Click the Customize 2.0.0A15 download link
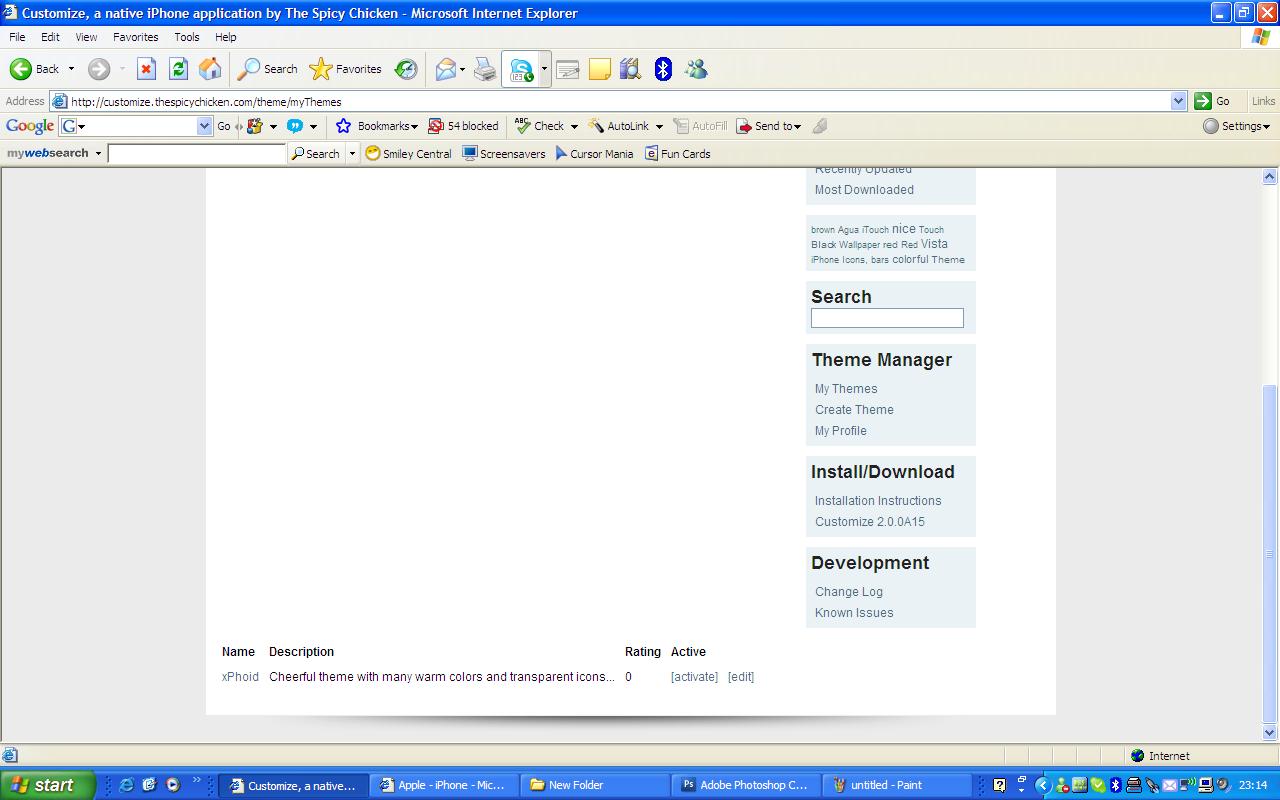 point(870,522)
